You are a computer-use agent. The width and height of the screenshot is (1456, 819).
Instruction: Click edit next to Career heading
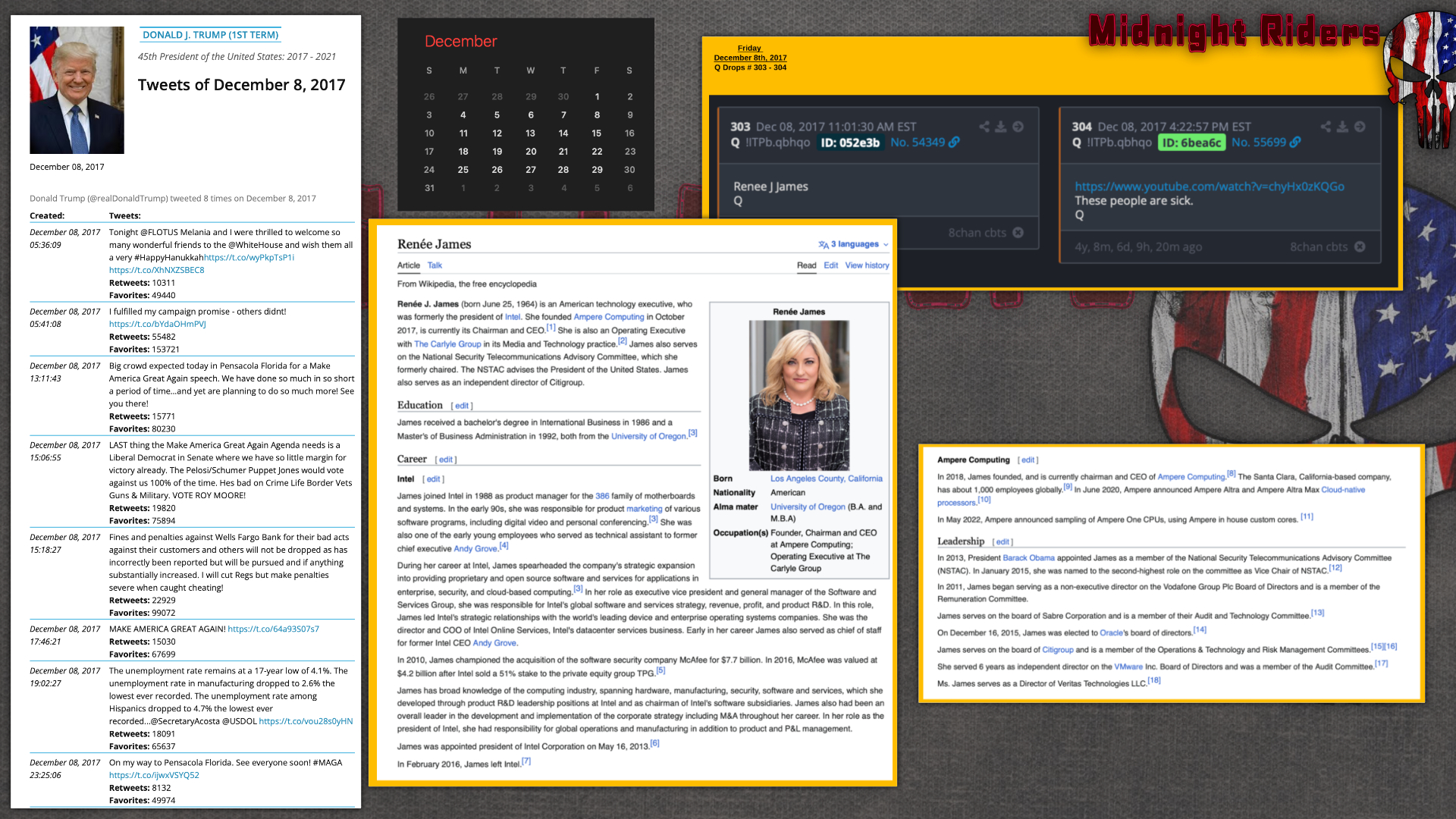(445, 460)
